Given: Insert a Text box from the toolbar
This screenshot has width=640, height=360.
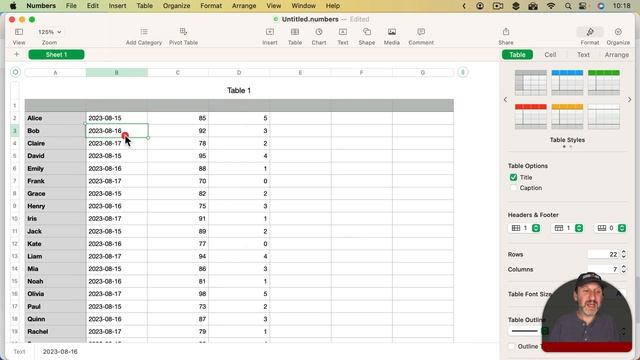Looking at the screenshot, I should click(343, 32).
